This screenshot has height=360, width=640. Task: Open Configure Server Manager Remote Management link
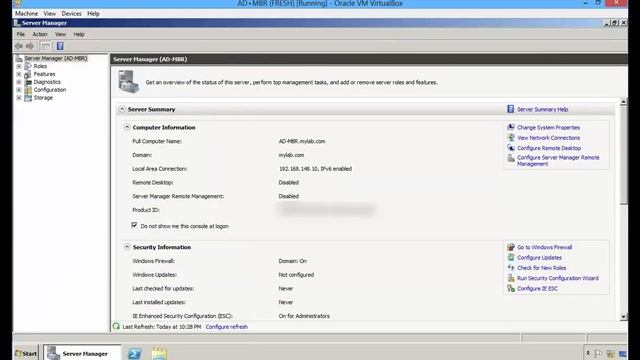tap(558, 160)
